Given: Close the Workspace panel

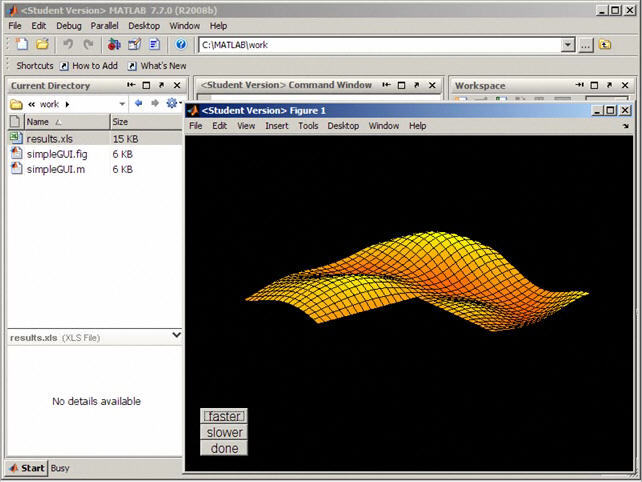Looking at the screenshot, I should click(625, 85).
